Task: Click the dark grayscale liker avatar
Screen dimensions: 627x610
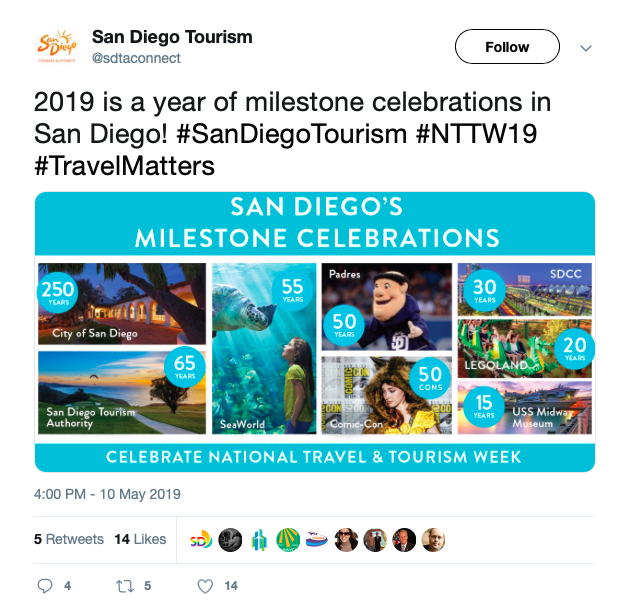Action: pyautogui.click(x=230, y=540)
